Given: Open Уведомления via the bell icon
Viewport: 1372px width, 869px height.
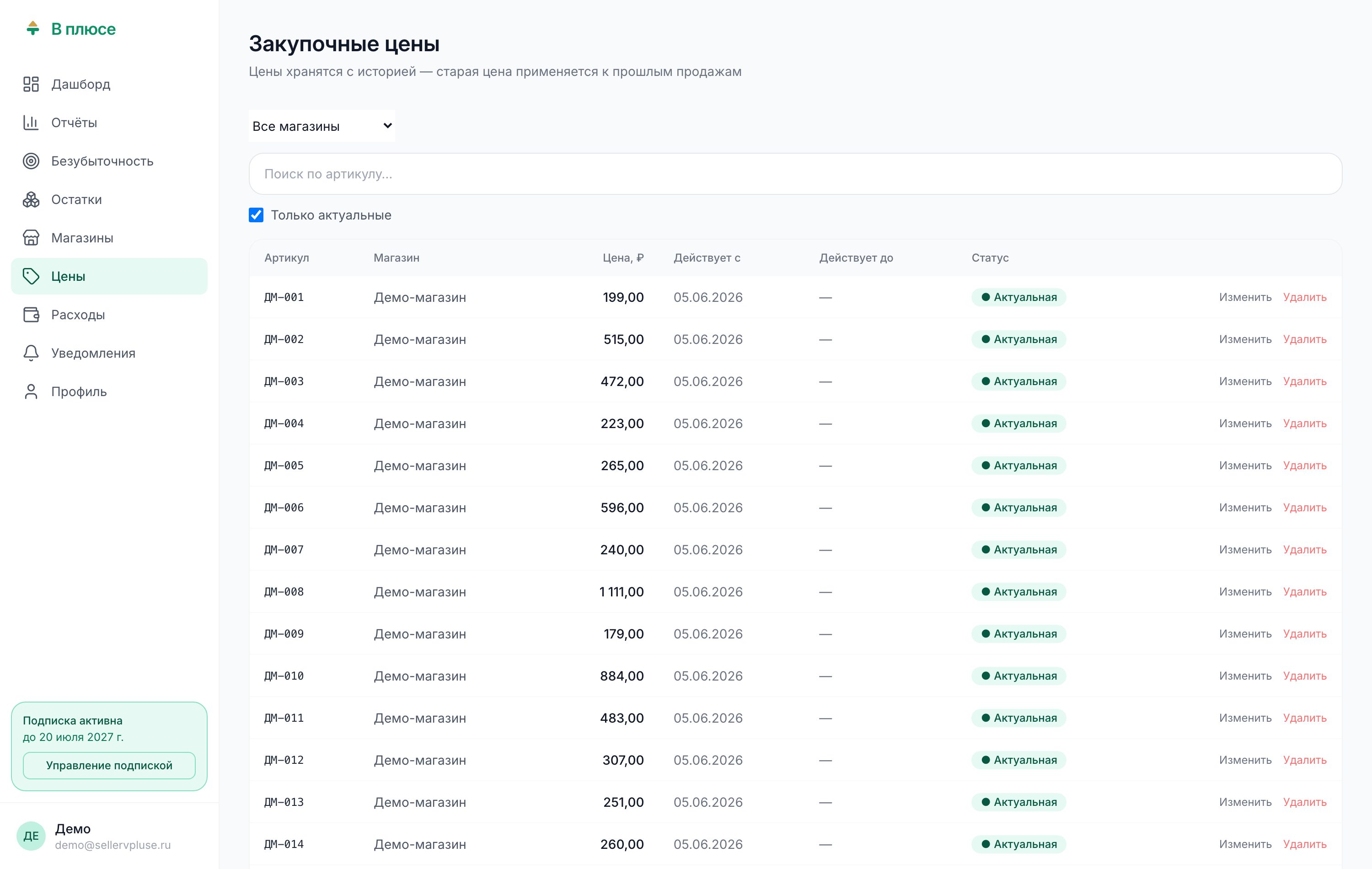Looking at the screenshot, I should [31, 353].
